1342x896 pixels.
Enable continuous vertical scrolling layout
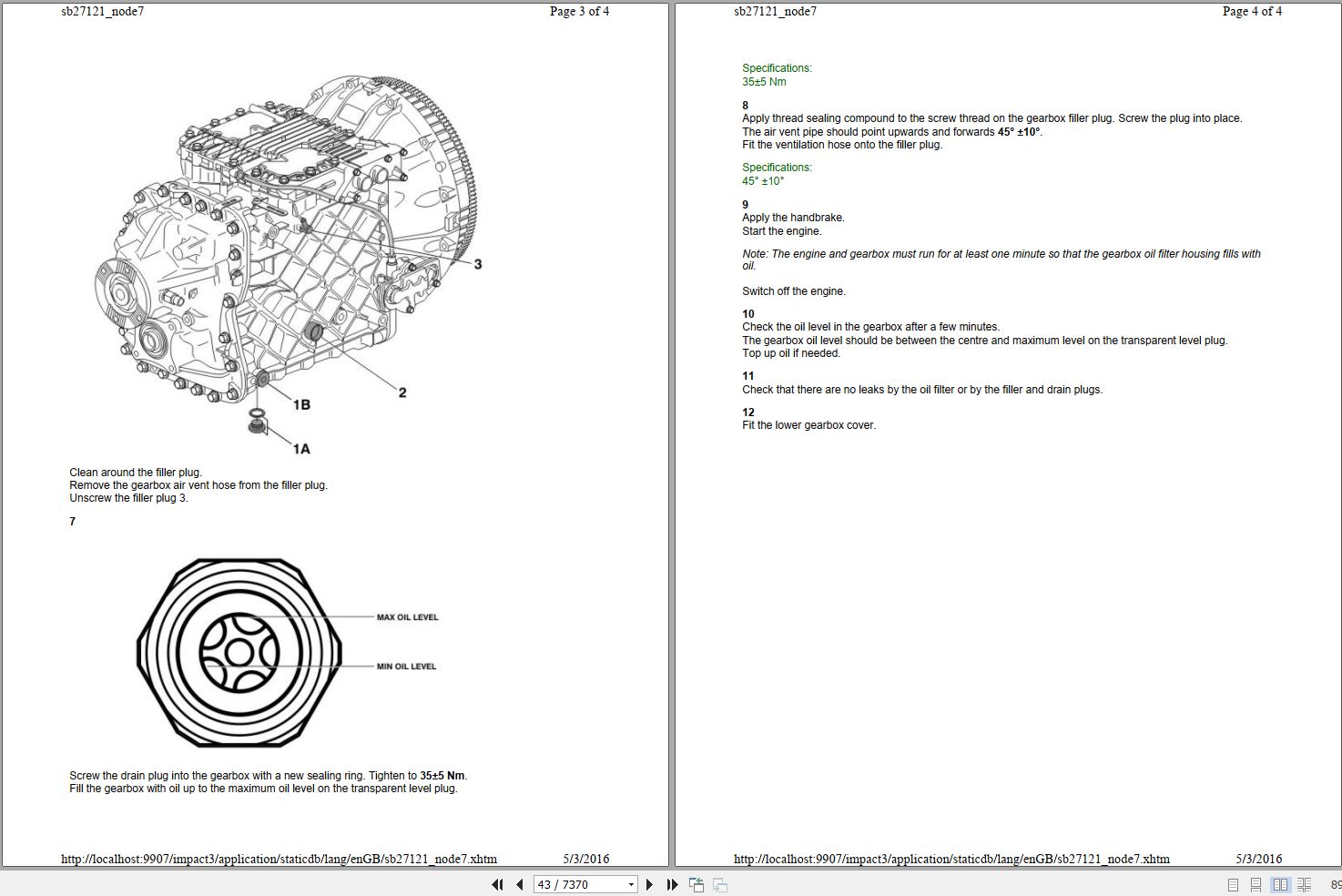(1256, 884)
